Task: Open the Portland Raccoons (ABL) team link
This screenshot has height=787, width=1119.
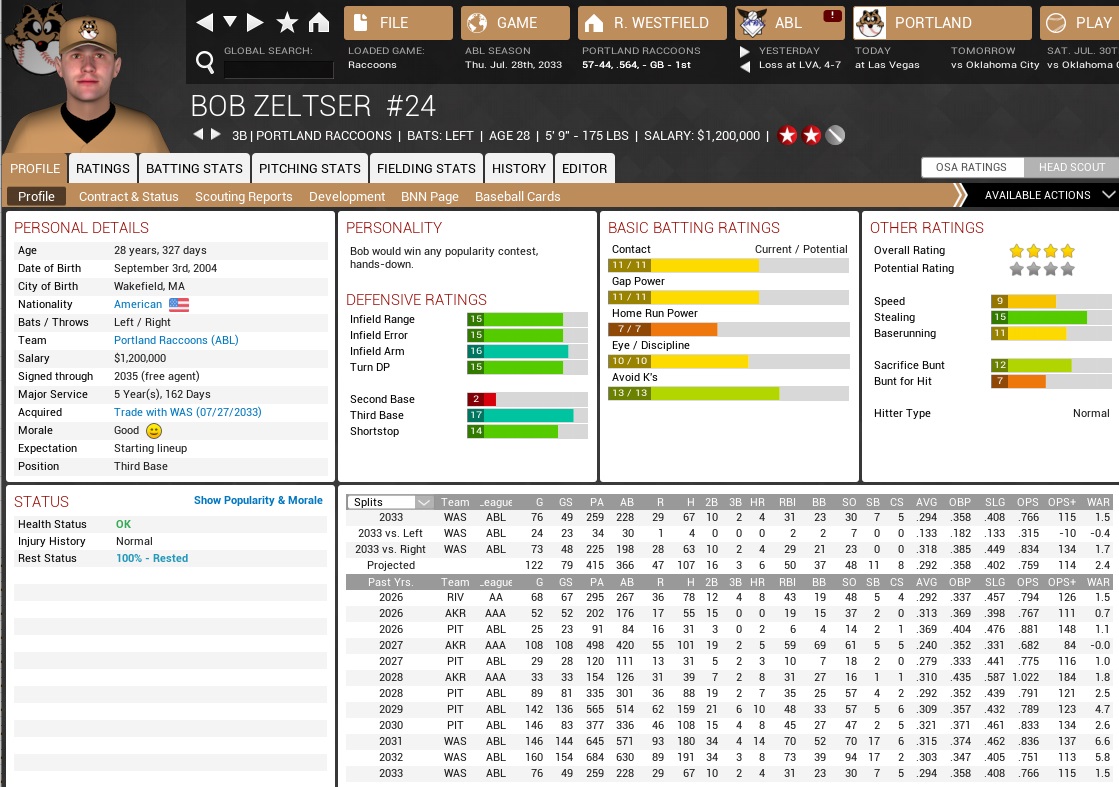Action: 174,340
